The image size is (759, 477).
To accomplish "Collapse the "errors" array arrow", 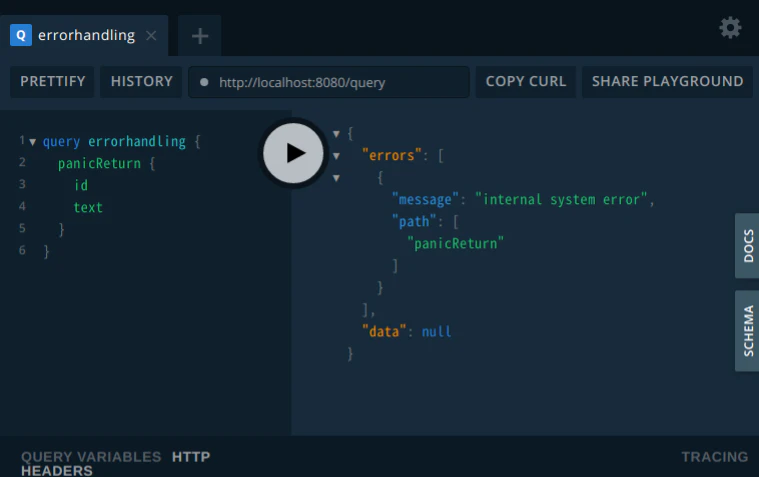I will click(x=336, y=156).
